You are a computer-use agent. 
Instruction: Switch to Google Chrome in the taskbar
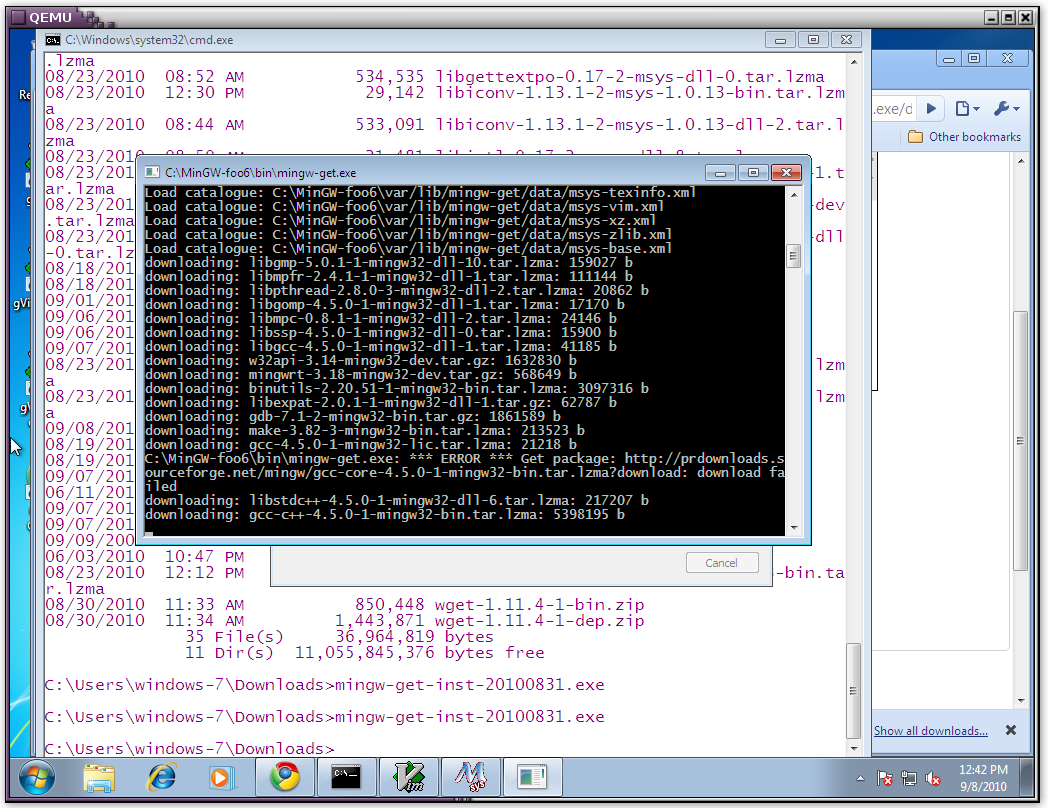tap(285, 777)
